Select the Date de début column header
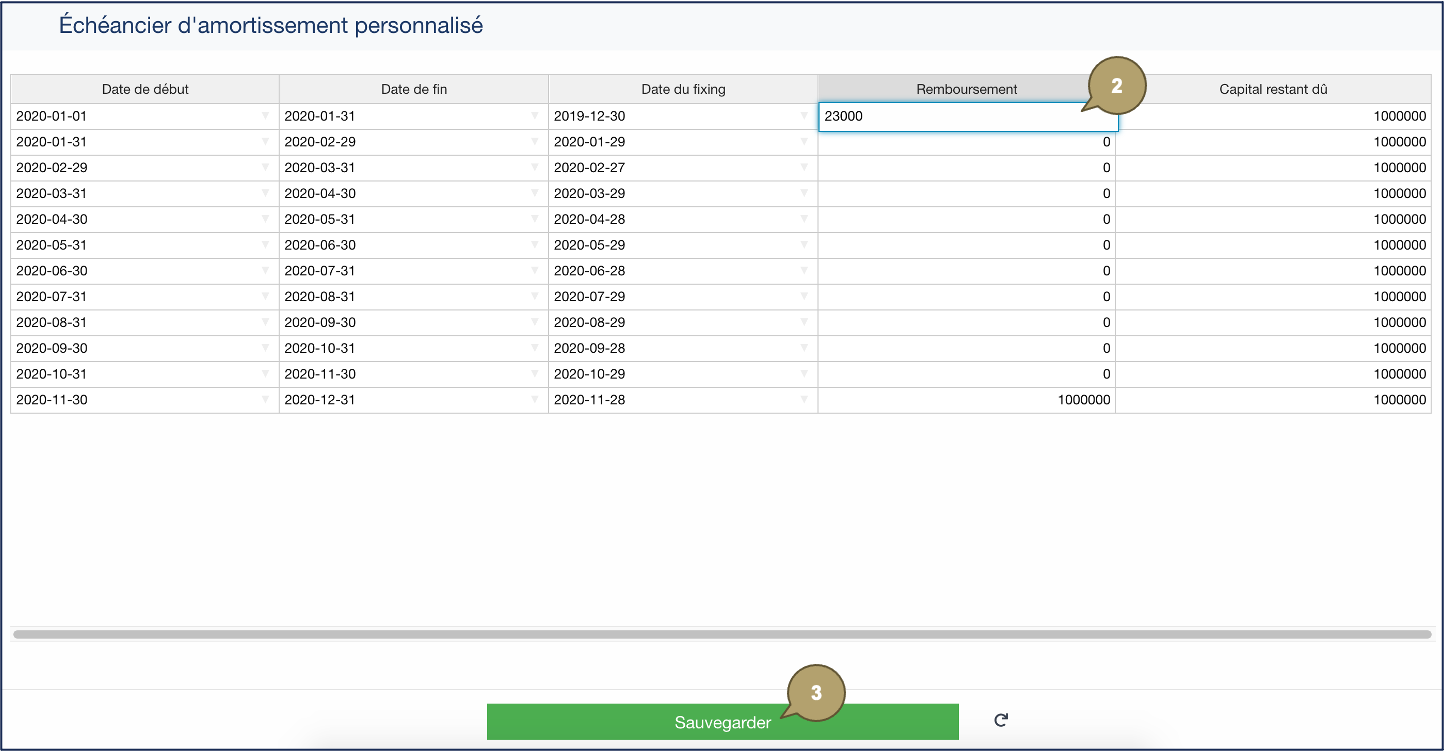Image resolution: width=1444 pixels, height=752 pixels. click(142, 88)
